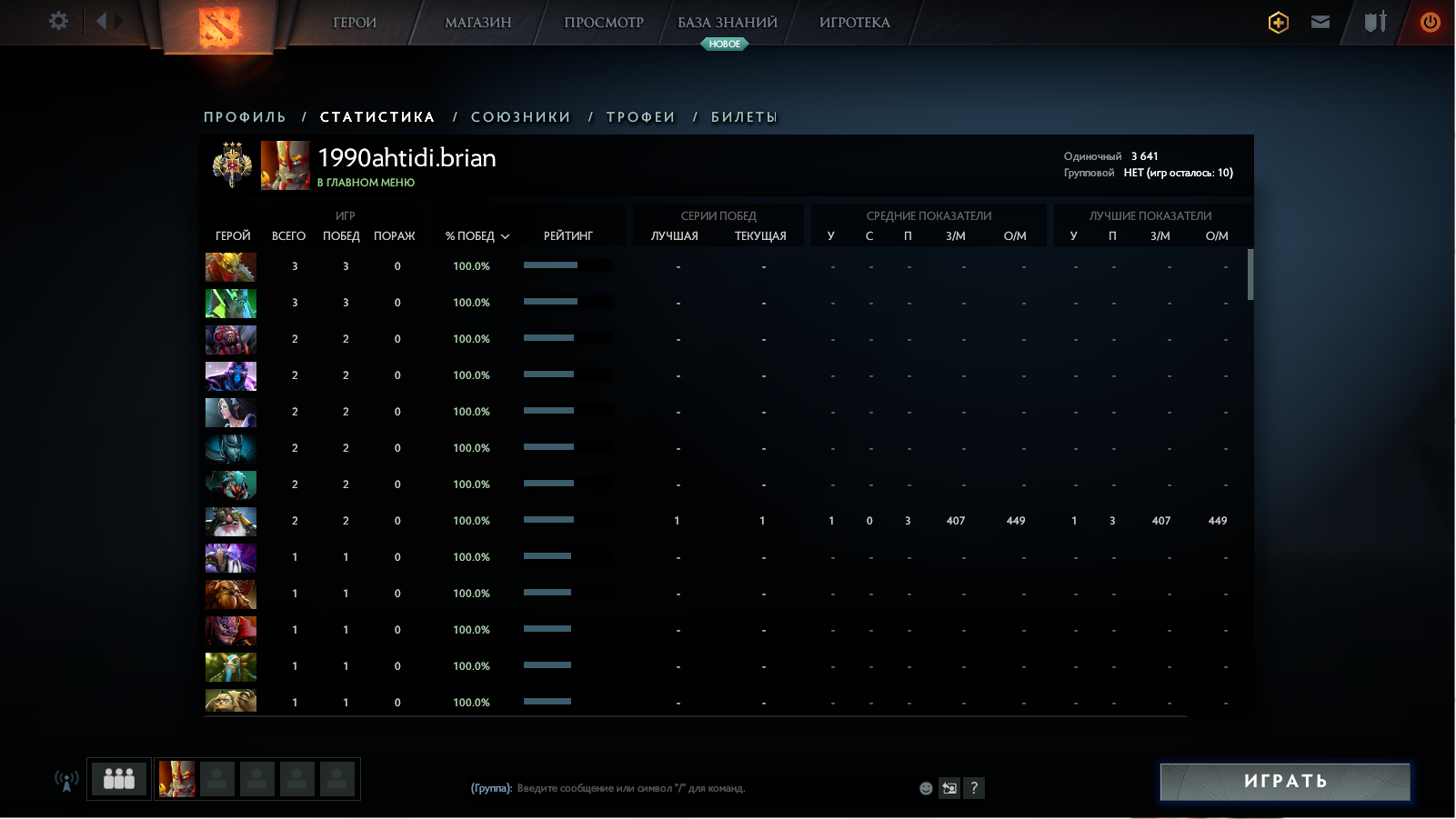The image size is (1456, 819).
Task: Click the ИГРАТЬ button
Action: coord(1284,780)
